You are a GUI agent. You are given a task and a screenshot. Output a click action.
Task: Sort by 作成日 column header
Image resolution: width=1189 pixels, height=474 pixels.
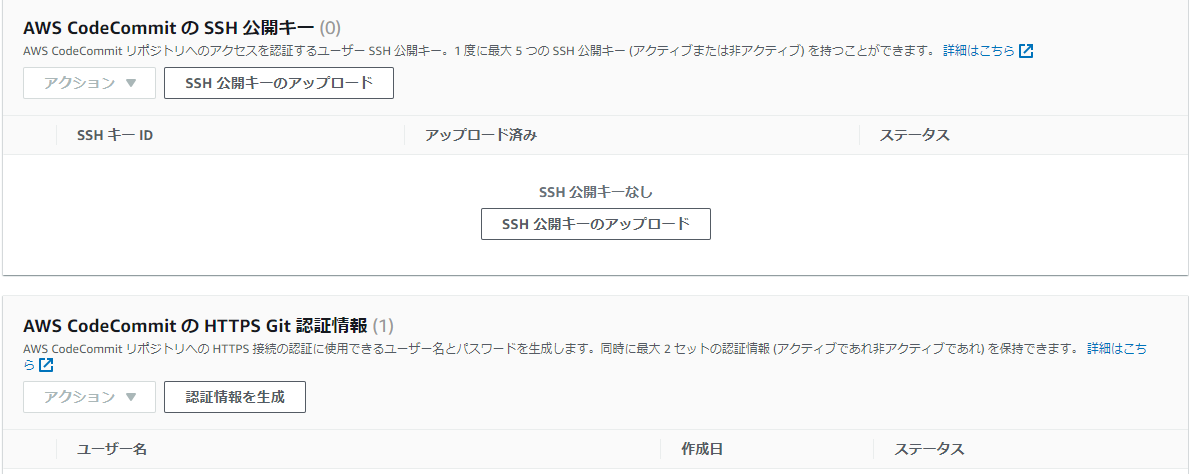(702, 449)
